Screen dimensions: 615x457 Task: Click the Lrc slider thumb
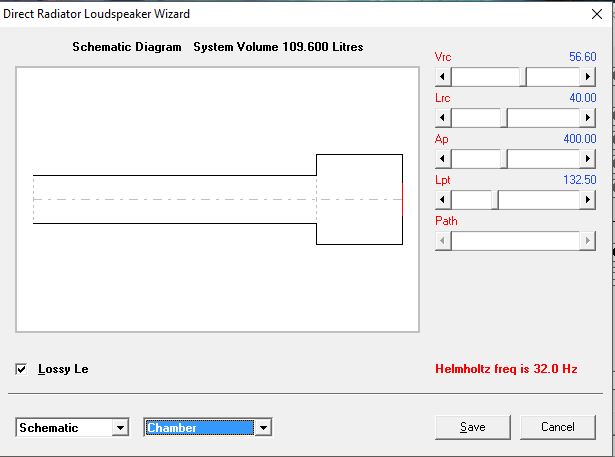[x=504, y=117]
